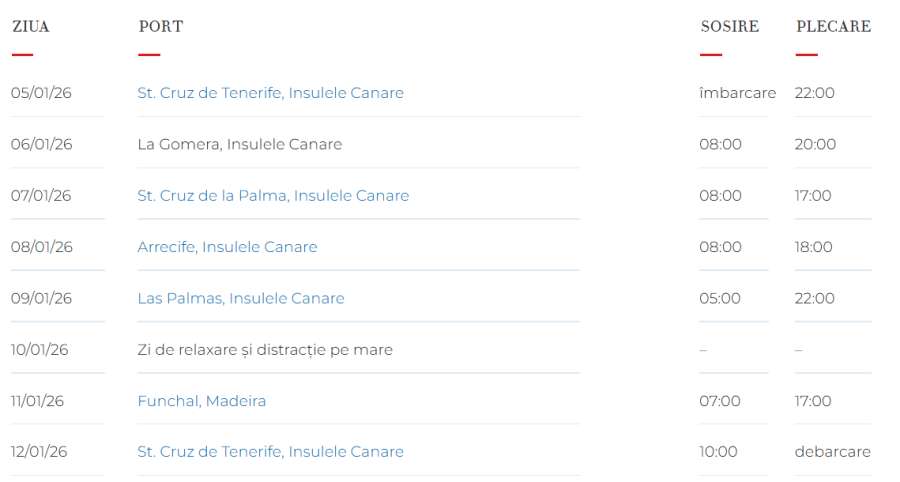This screenshot has height=482, width=900.
Task: Click the date 05/01/26
Action: 41,93
